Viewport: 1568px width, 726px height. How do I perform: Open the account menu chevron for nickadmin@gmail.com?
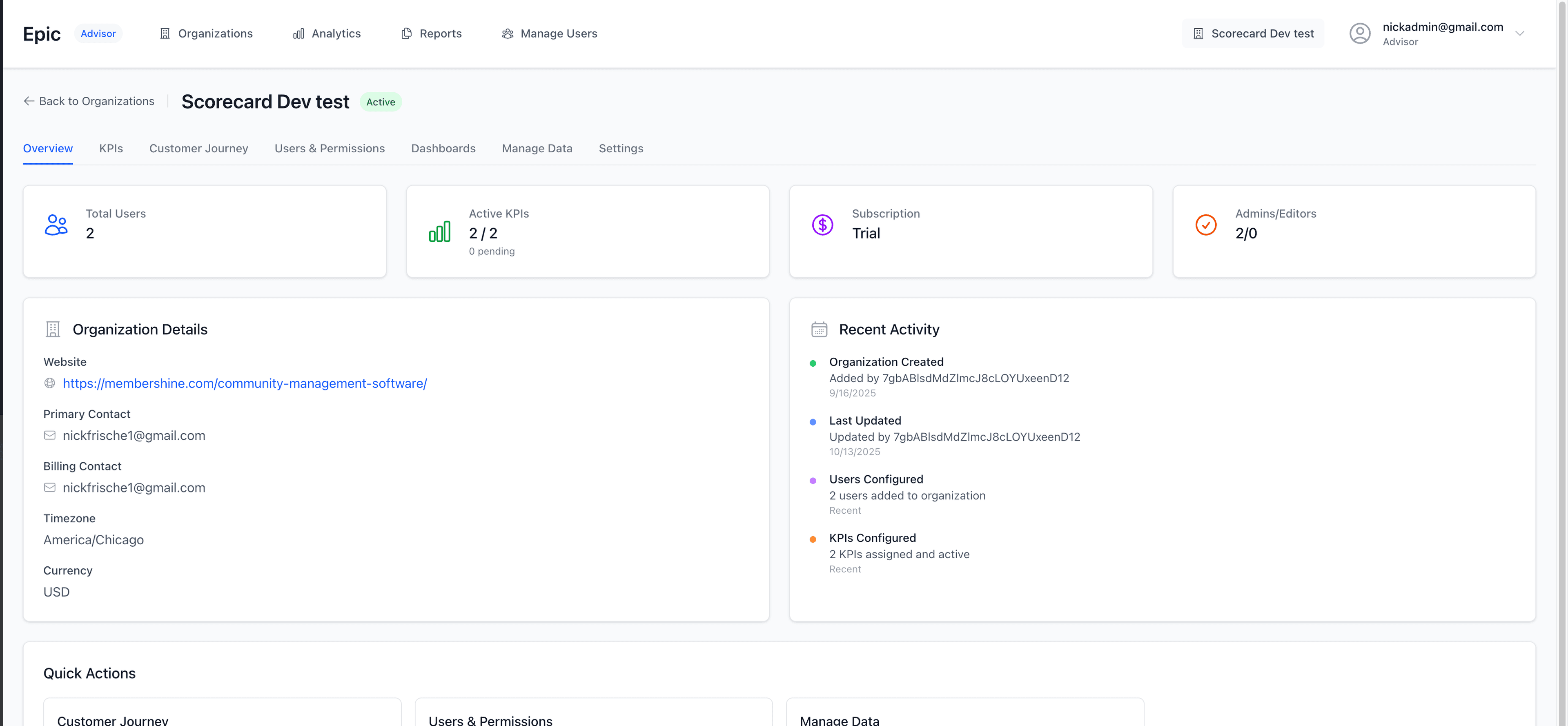tap(1521, 33)
